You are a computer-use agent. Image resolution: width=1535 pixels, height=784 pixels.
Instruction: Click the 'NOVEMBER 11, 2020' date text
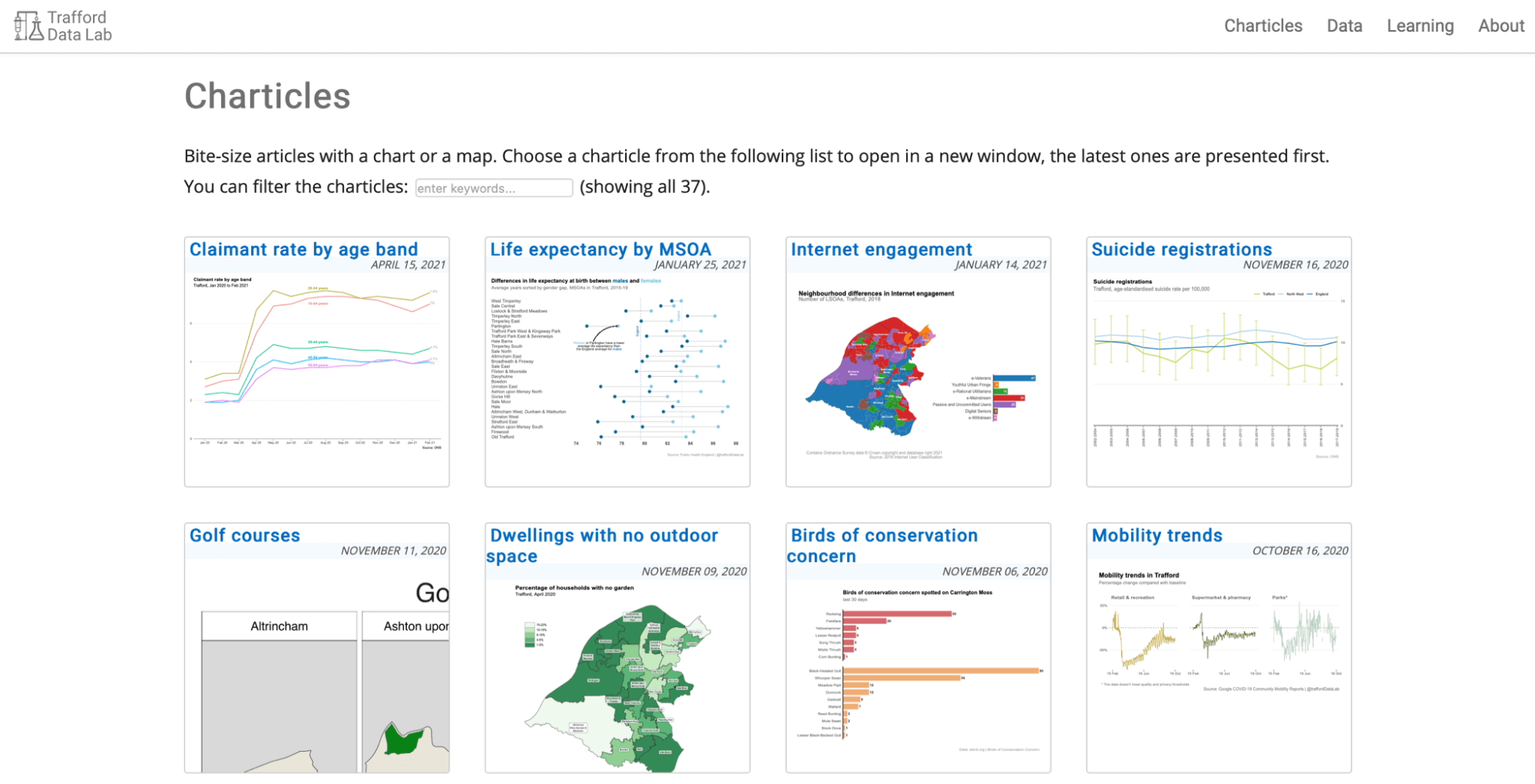[x=393, y=551]
